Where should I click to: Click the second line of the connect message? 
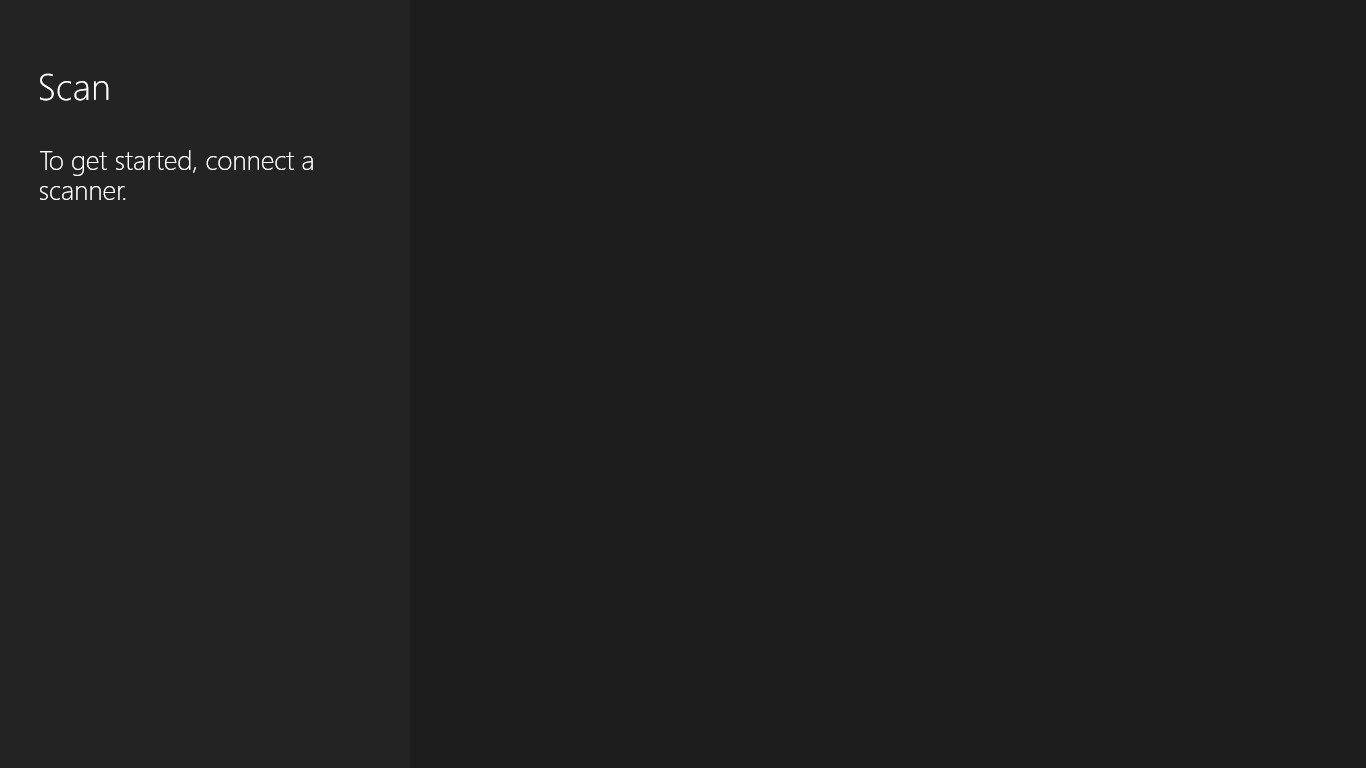pyautogui.click(x=83, y=191)
